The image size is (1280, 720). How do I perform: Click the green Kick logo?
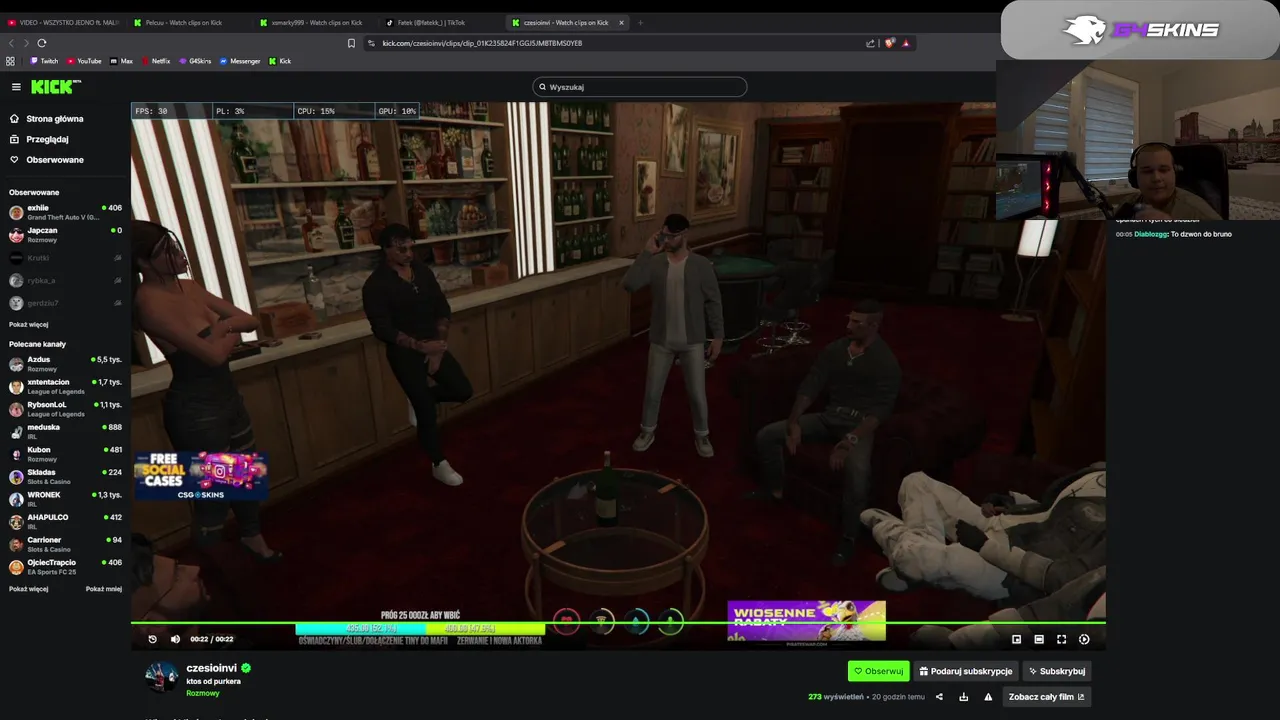click(x=51, y=87)
